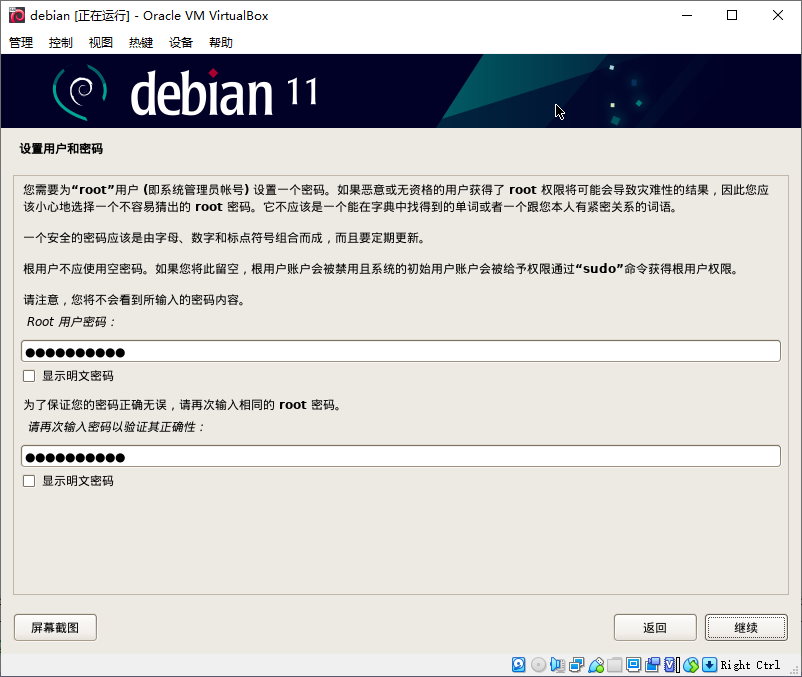Click the recording status icon
Screen dimensions: 802x677
(653, 664)
